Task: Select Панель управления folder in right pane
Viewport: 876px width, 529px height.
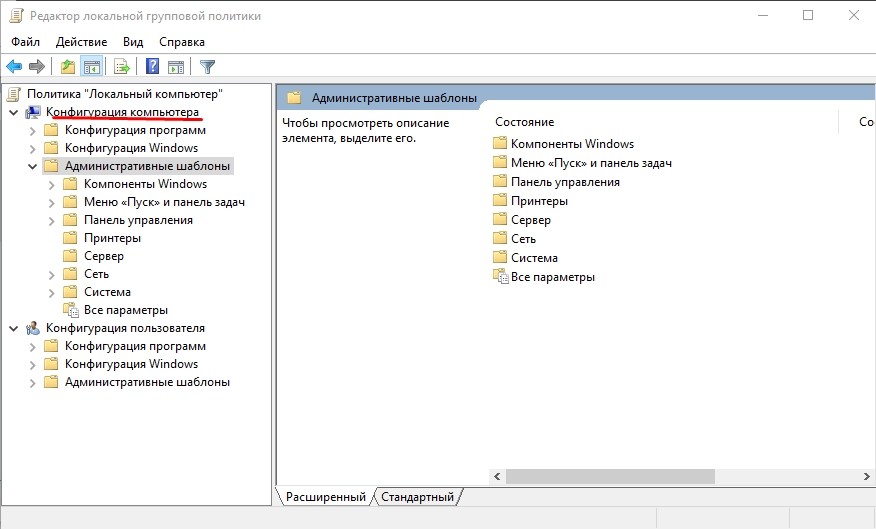Action: pos(565,182)
